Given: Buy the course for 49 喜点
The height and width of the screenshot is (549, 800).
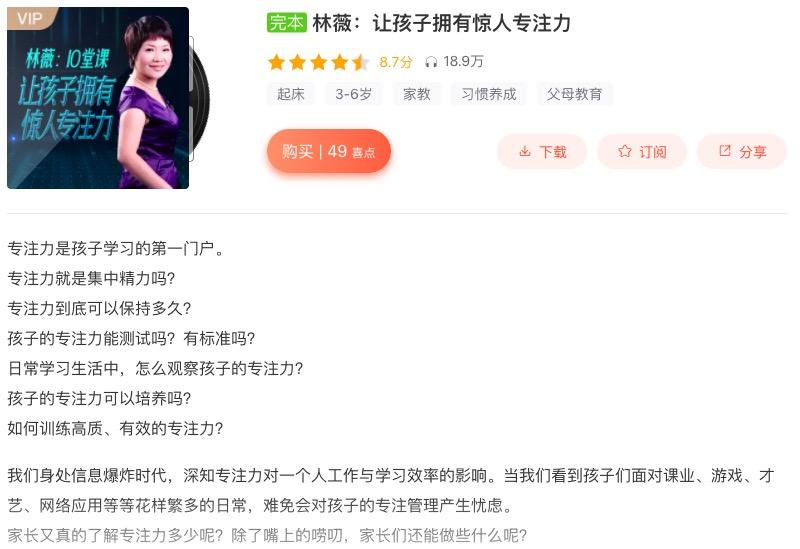Looking at the screenshot, I should 329,151.
